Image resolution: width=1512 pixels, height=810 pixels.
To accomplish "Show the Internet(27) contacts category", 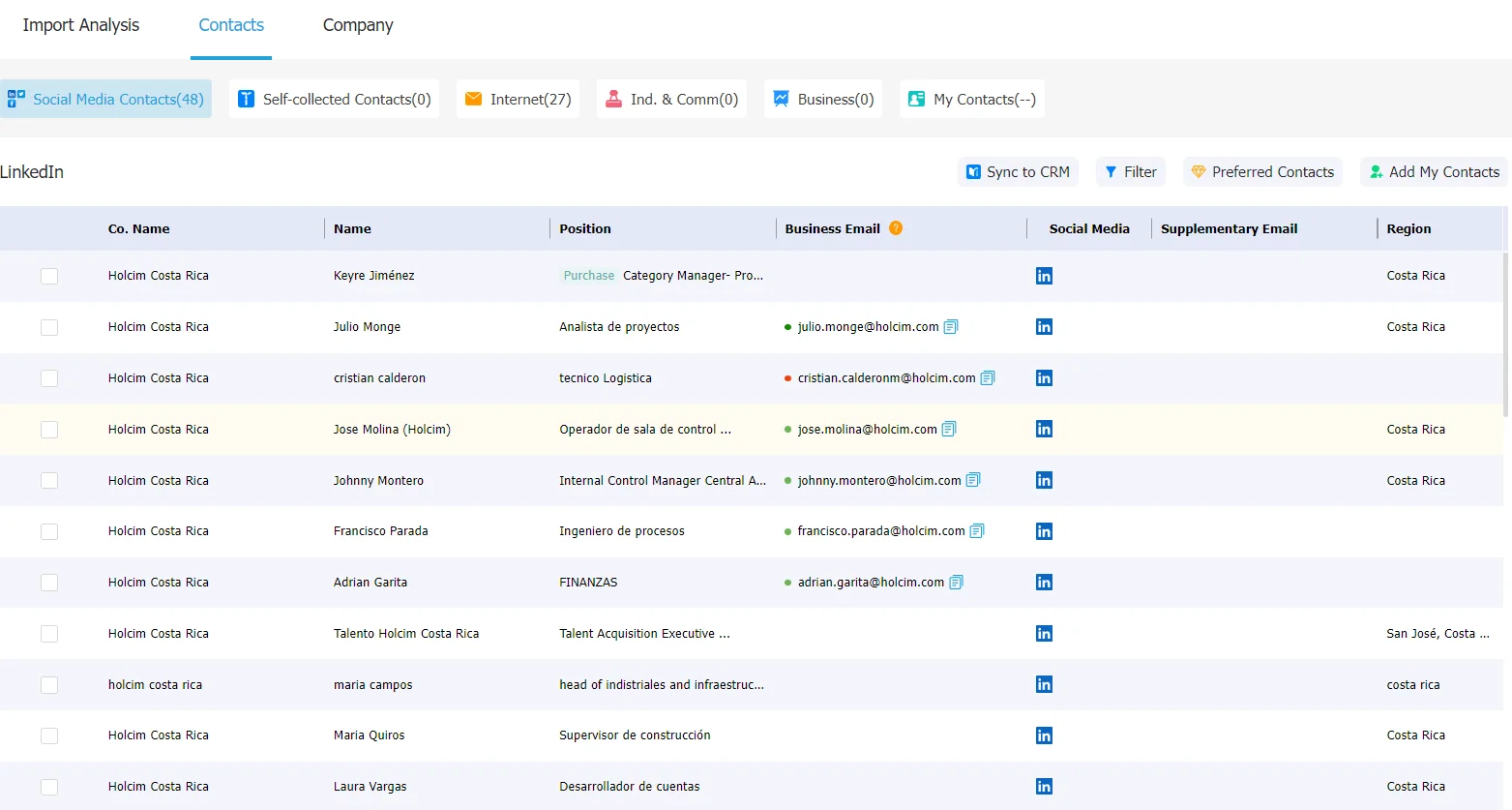I will pos(519,99).
